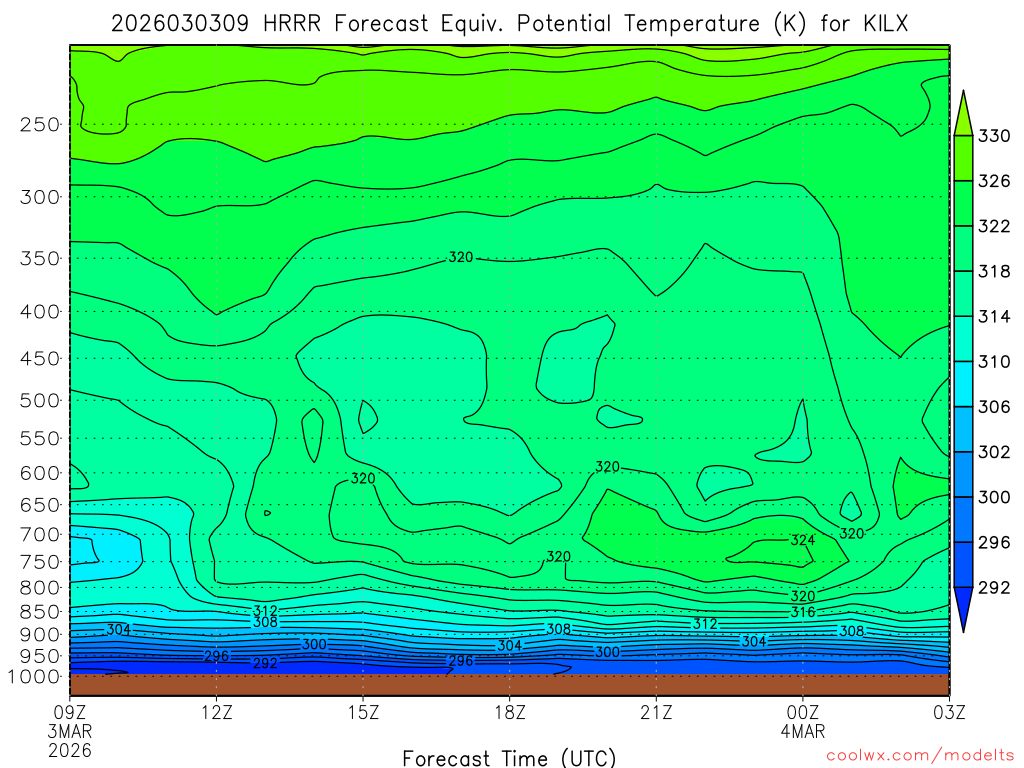Click the 800 pressure level label
The height and width of the screenshot is (768, 1024).
(x=40, y=587)
